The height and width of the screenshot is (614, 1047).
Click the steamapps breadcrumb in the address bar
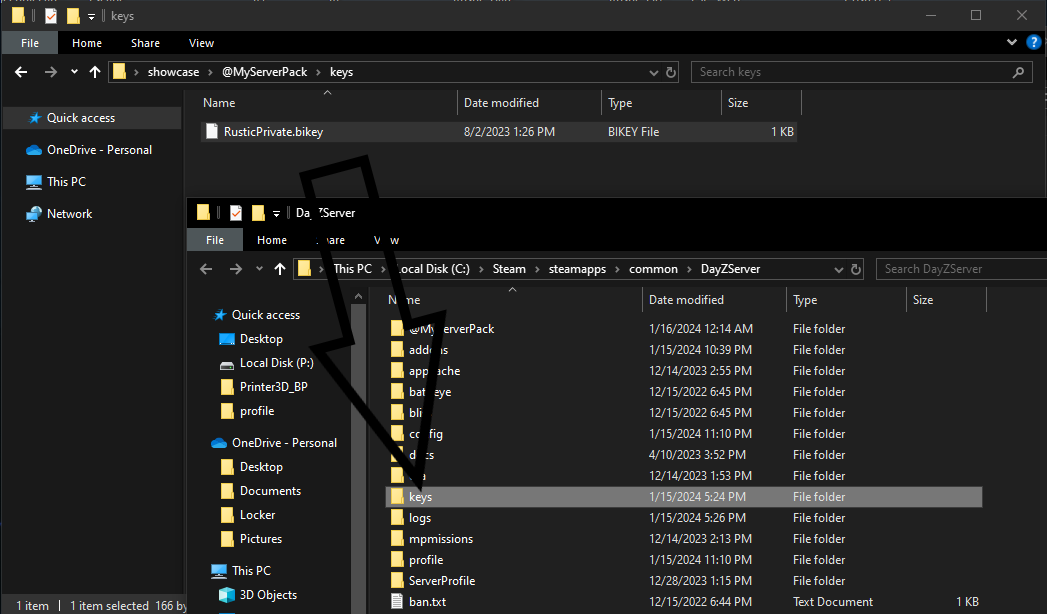pos(582,269)
